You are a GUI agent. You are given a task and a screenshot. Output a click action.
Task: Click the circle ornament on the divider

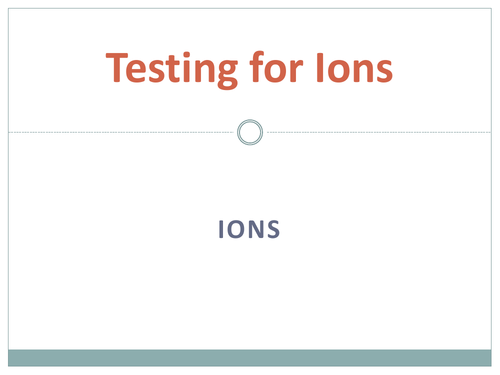point(250,132)
